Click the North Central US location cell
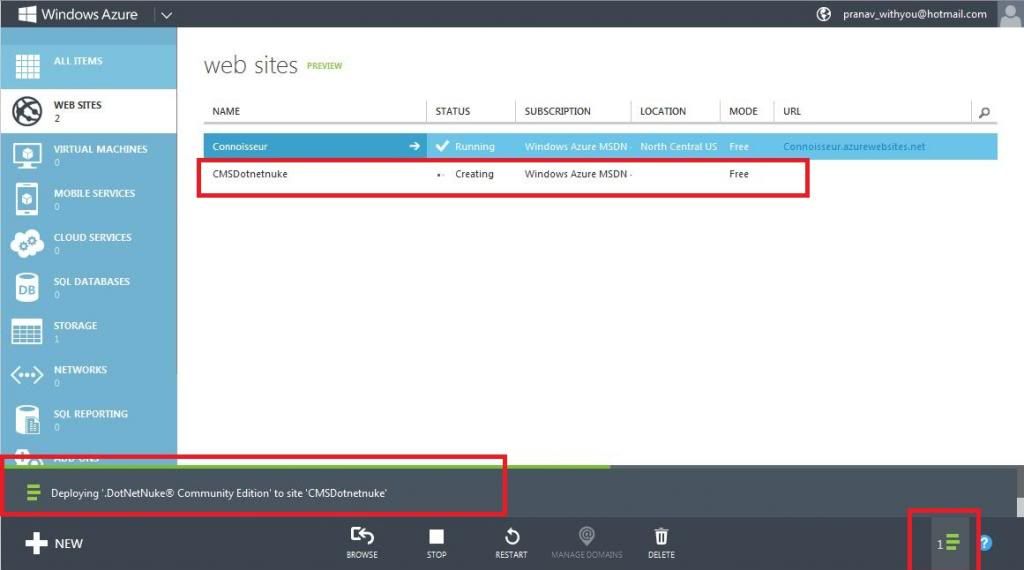The image size is (1024, 570). pos(678,147)
